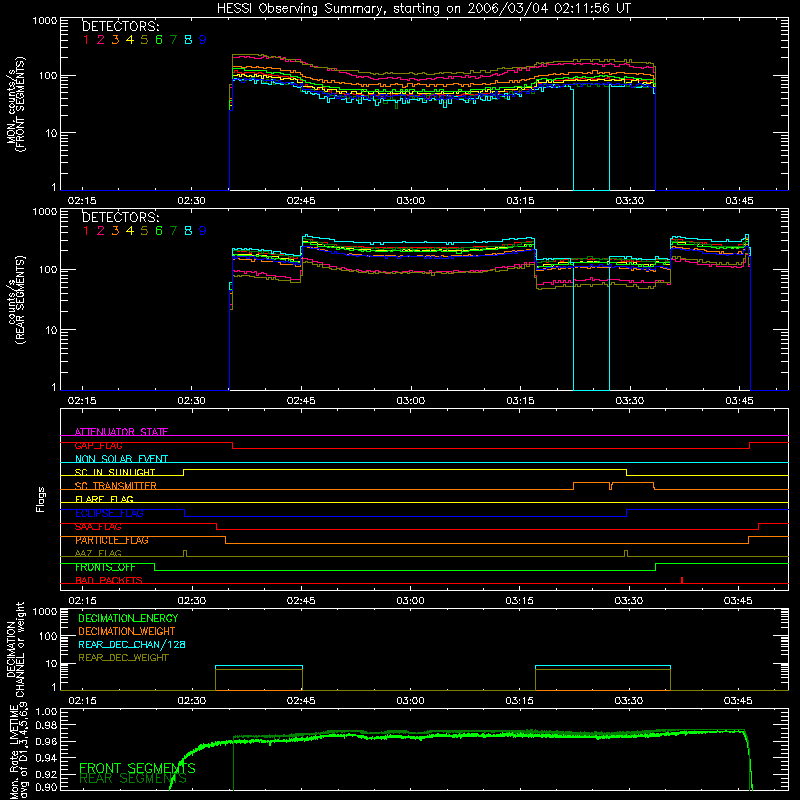This screenshot has height=800, width=800.
Task: Pick detector 3 in rear segments legend
Action: [115, 231]
